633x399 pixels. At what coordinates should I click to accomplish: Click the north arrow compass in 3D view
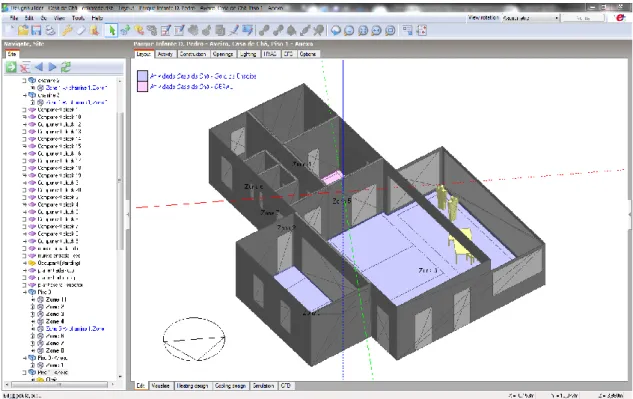click(194, 339)
